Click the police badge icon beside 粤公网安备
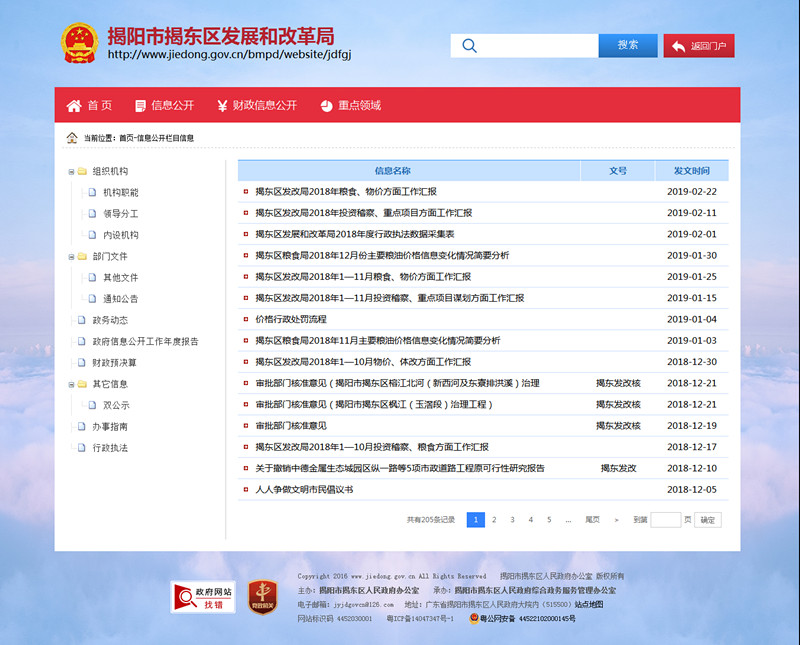The width and height of the screenshot is (800, 645). (x=474, y=618)
